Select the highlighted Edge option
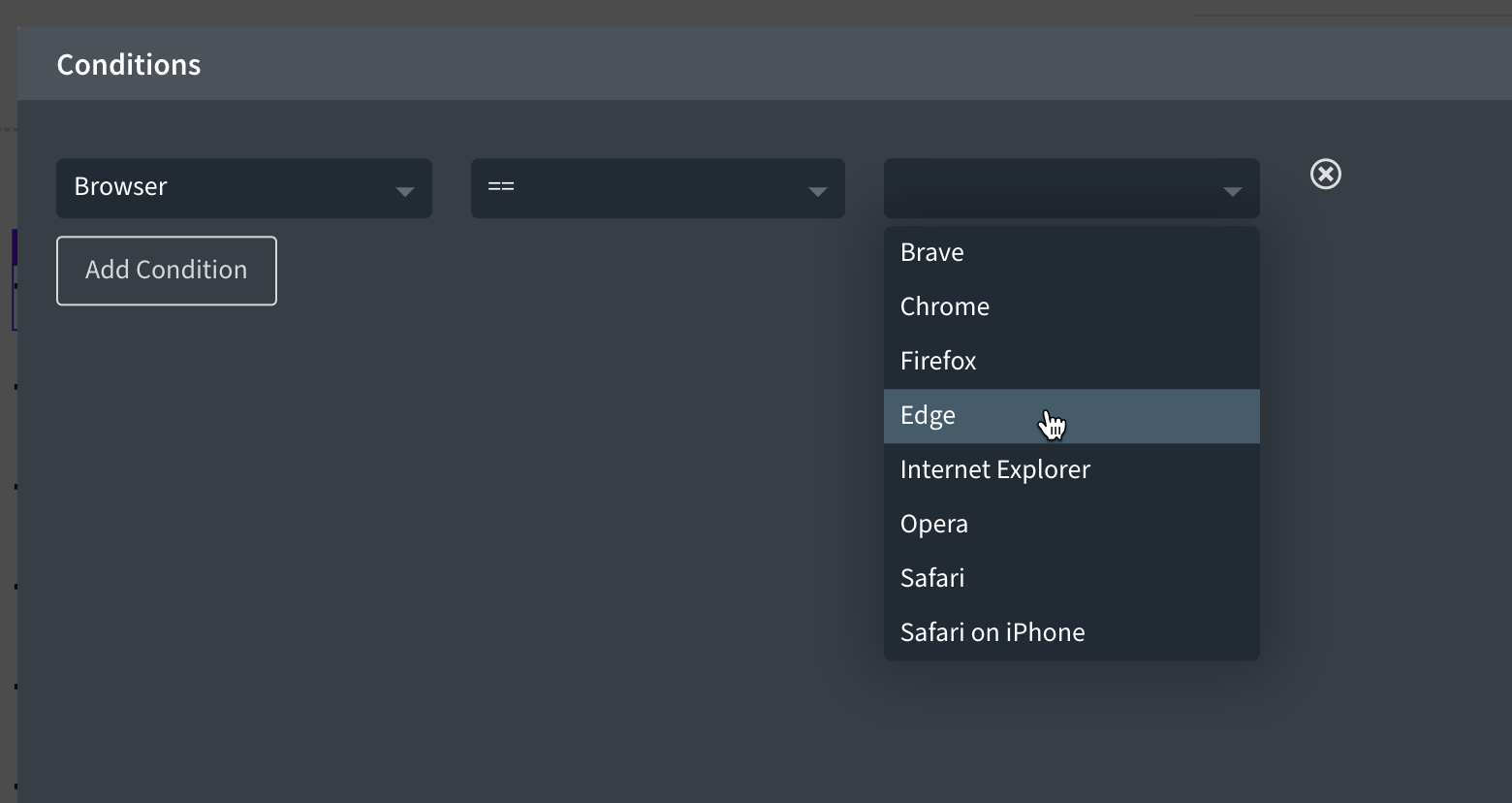This screenshot has width=1512, height=803. click(928, 416)
